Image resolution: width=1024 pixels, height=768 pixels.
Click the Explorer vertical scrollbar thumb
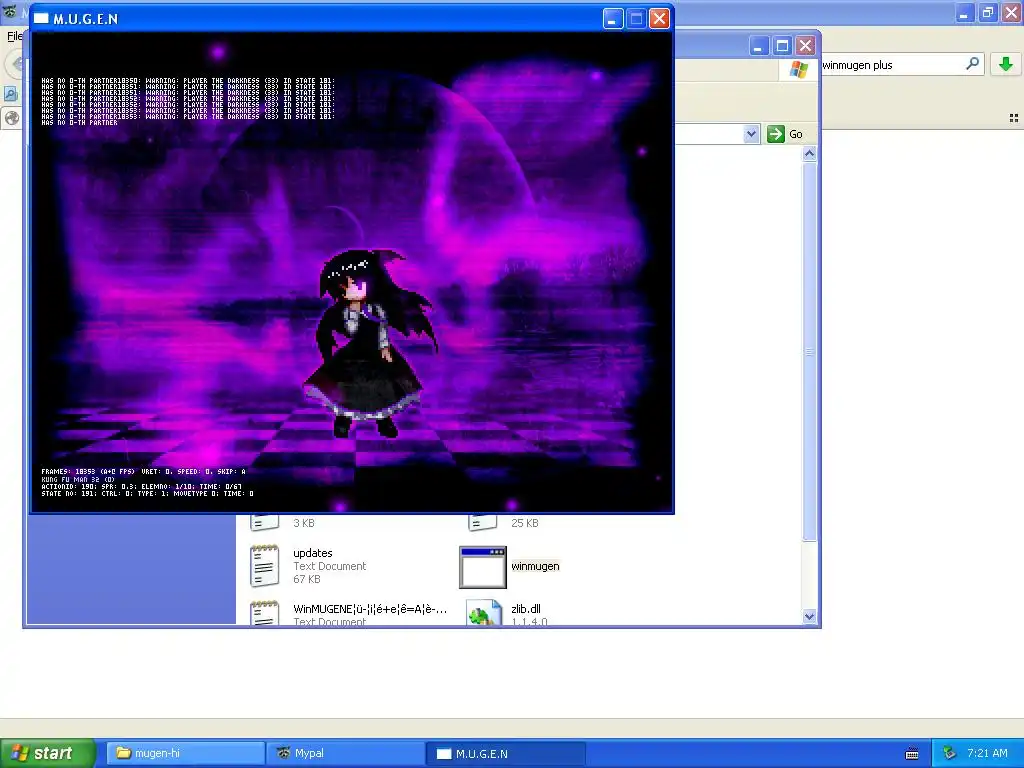[809, 351]
